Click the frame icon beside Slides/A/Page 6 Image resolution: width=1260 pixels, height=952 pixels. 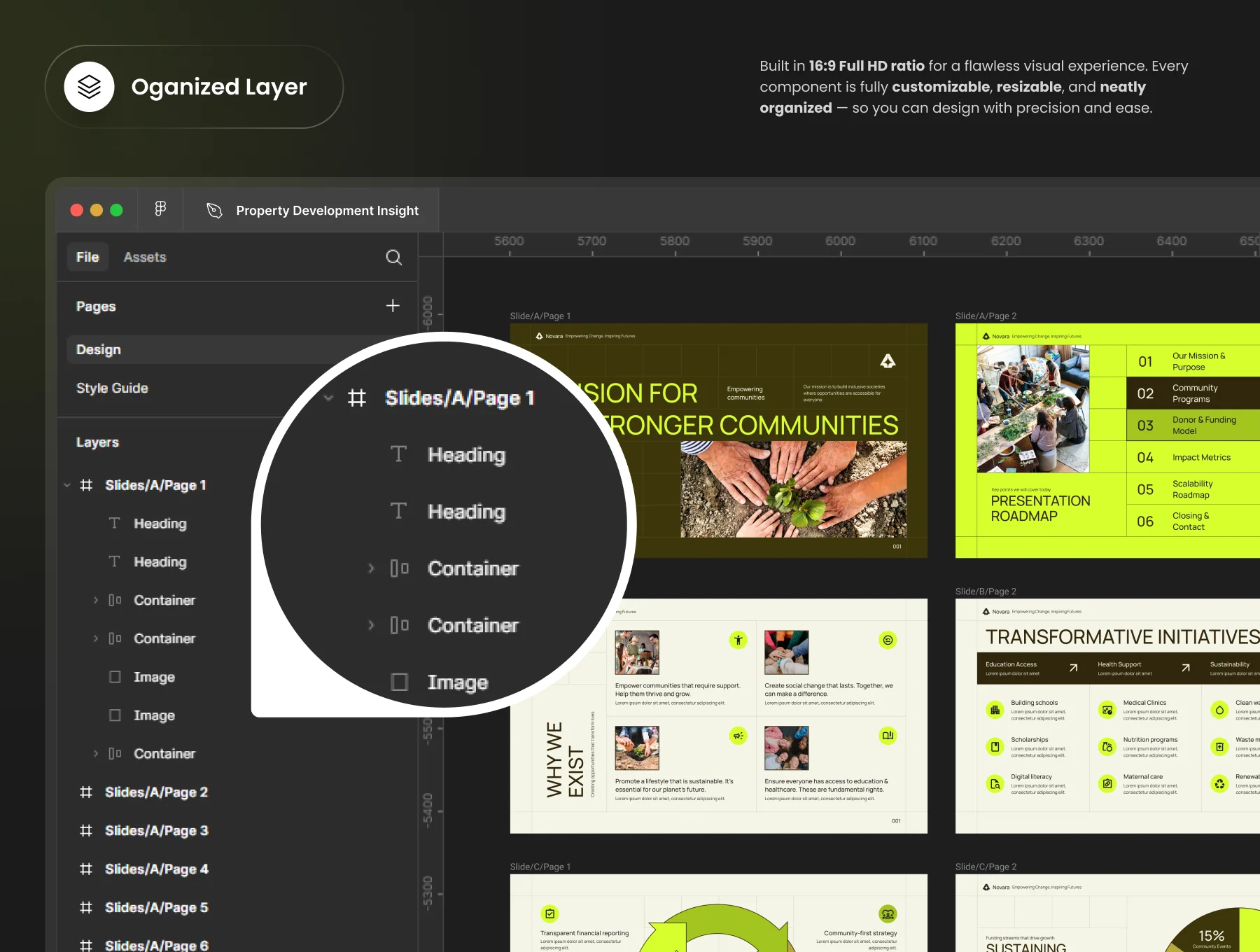(x=86, y=945)
